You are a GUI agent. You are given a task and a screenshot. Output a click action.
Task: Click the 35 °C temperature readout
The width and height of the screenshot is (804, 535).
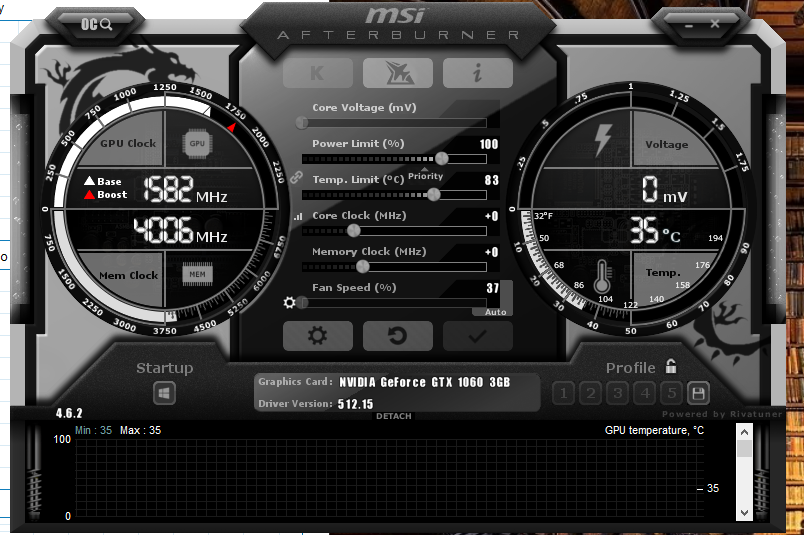tap(655, 230)
